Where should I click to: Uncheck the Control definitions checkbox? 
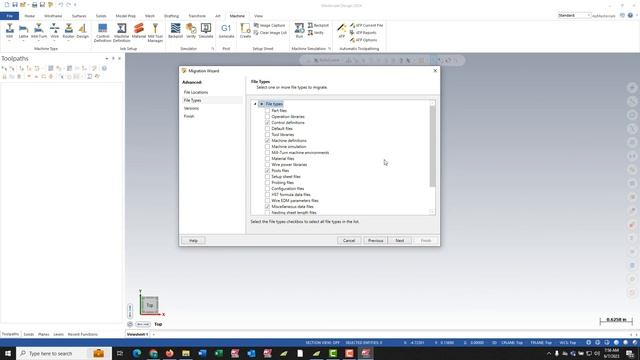click(267, 122)
